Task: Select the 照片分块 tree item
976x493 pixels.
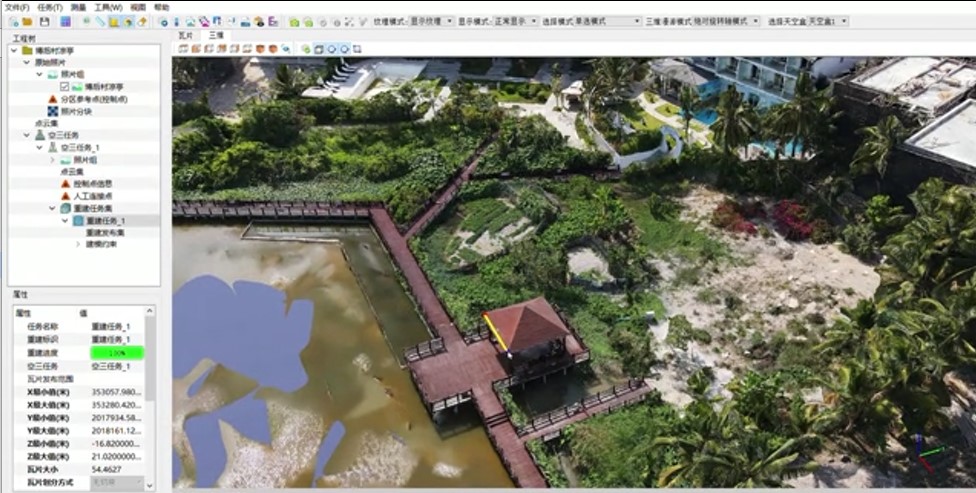Action: point(77,111)
